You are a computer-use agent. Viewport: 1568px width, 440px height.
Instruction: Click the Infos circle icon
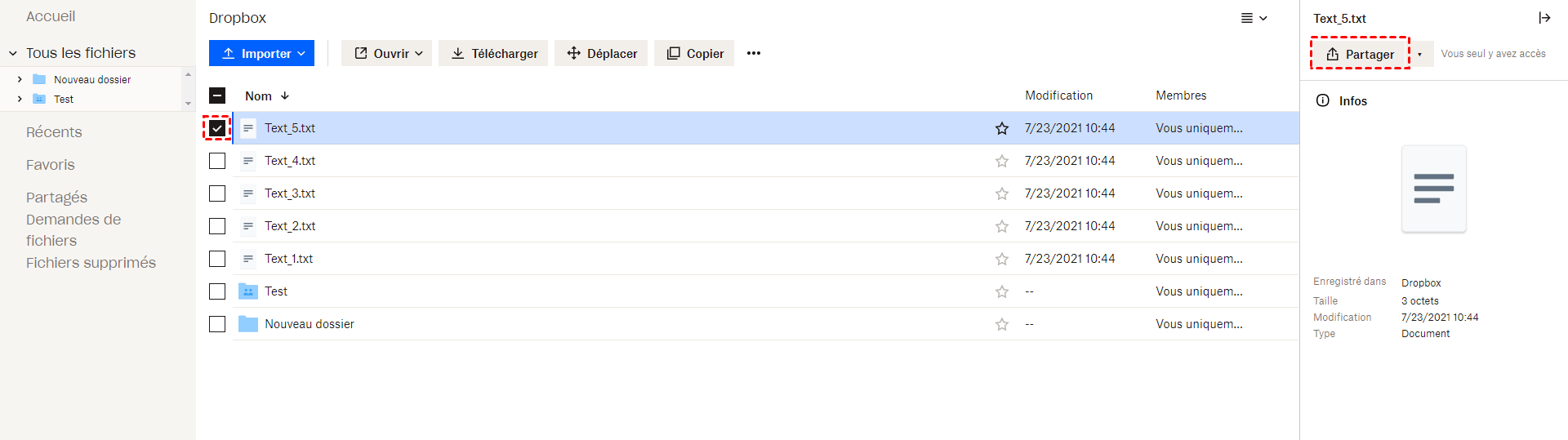(1322, 100)
